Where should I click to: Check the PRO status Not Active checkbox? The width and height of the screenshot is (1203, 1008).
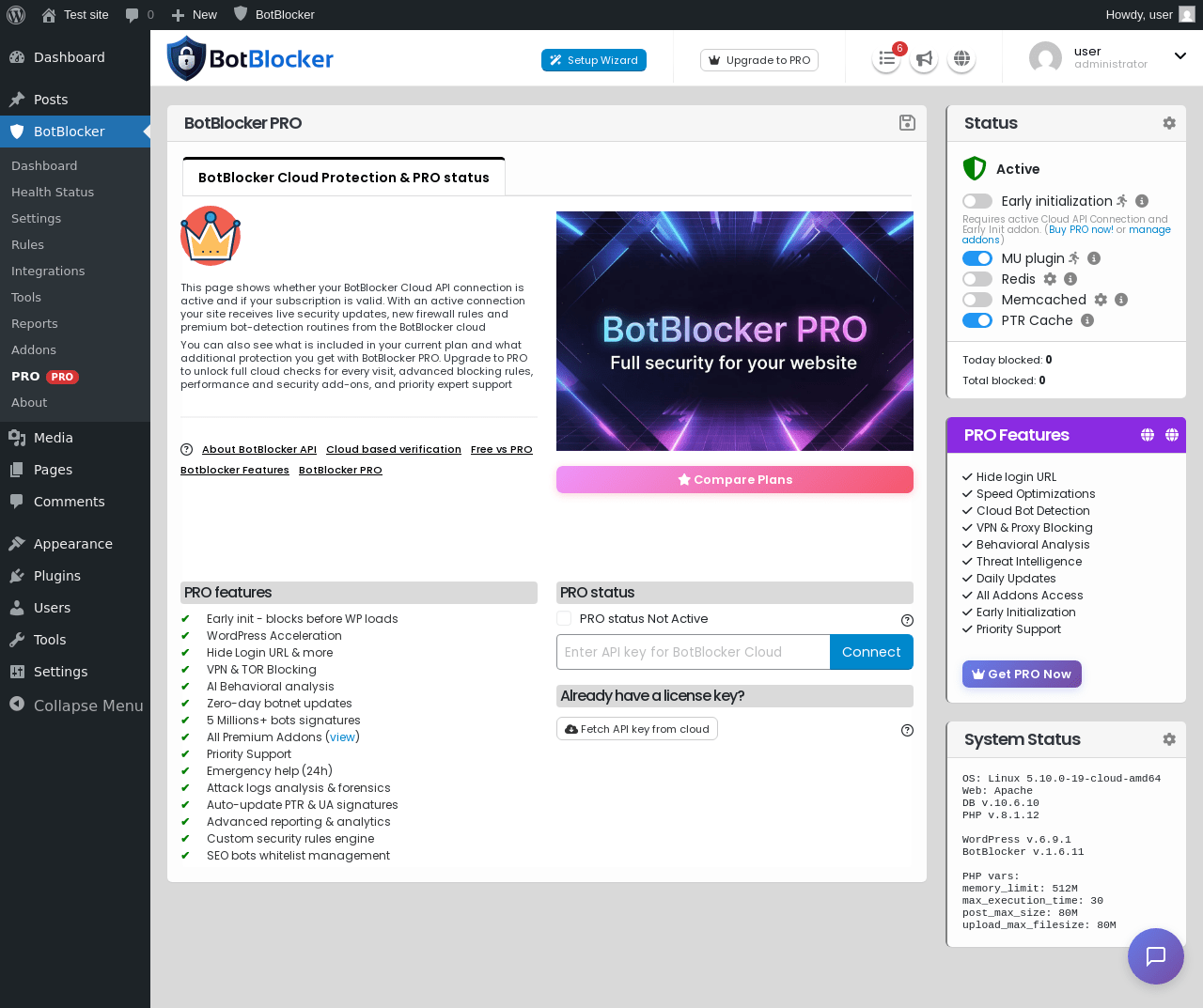click(x=564, y=618)
